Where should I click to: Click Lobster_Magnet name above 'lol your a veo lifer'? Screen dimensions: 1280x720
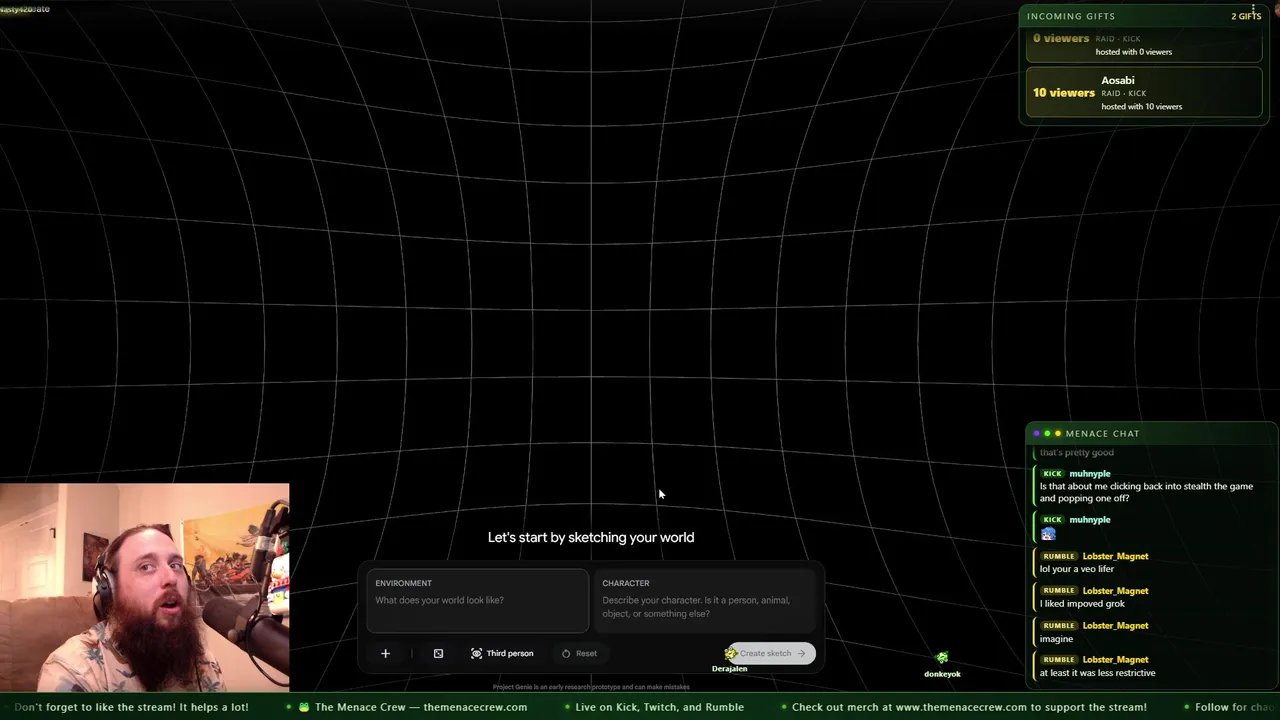(1115, 556)
